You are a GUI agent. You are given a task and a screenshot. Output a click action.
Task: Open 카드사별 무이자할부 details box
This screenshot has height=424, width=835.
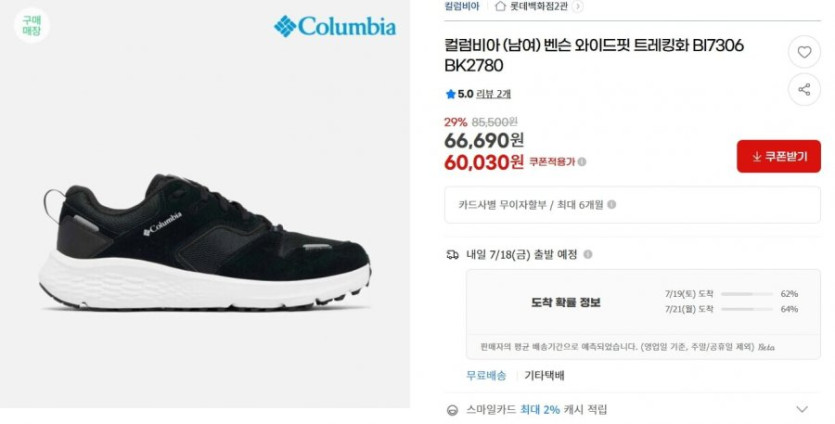tap(632, 205)
